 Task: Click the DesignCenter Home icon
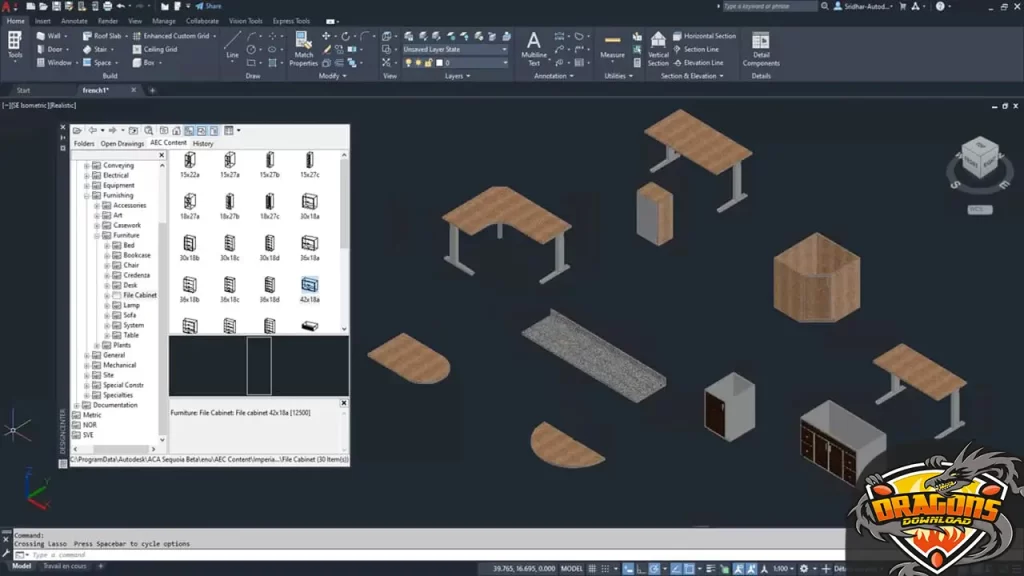coord(176,131)
